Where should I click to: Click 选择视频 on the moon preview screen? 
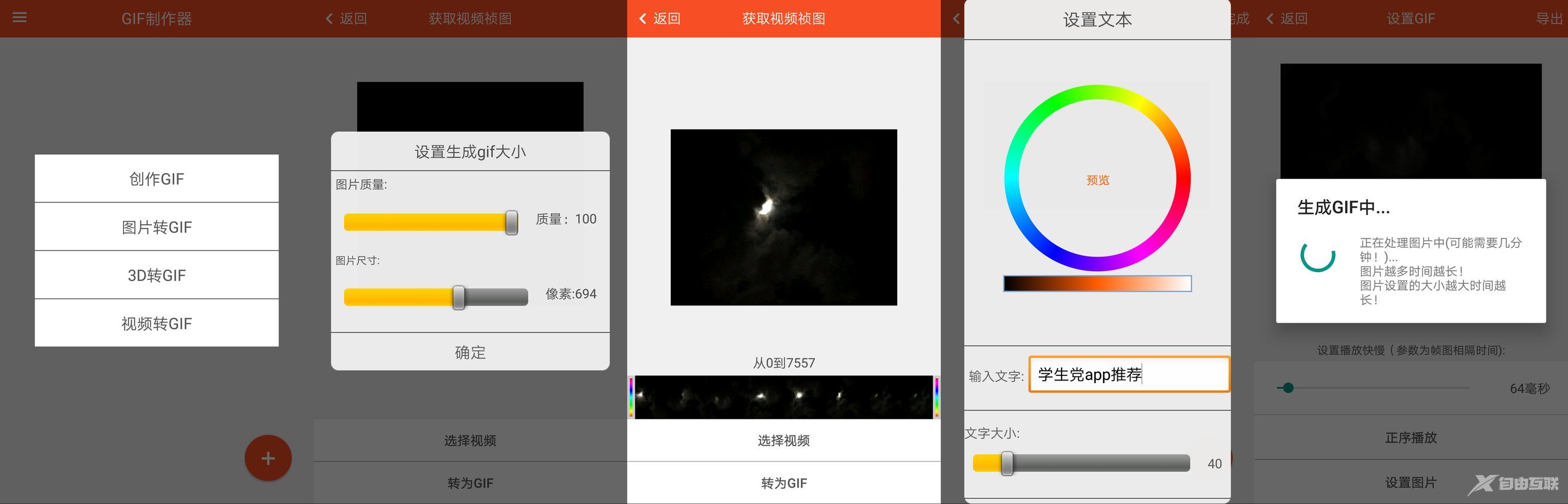coord(783,440)
